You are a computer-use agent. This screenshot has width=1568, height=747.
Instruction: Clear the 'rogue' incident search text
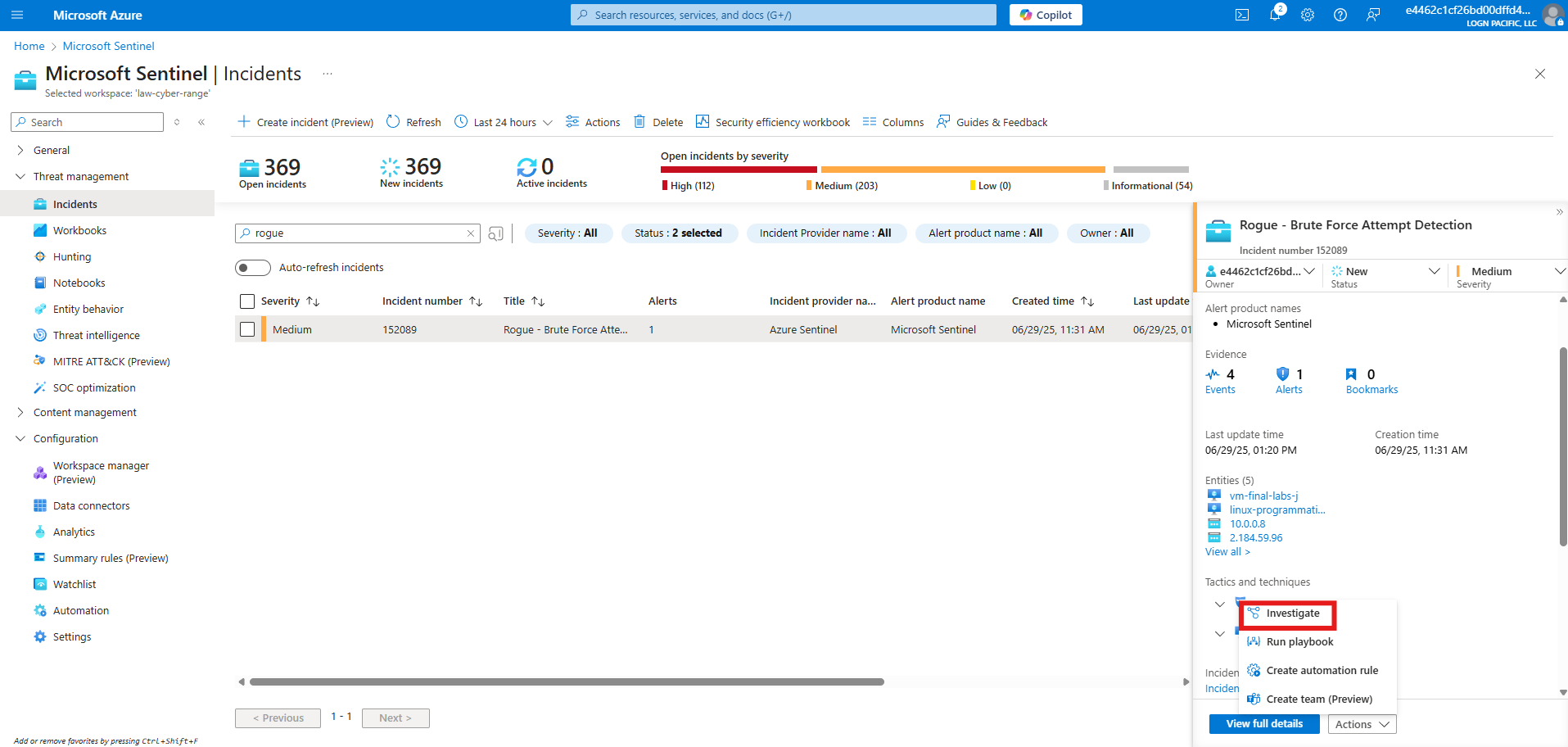tap(471, 233)
